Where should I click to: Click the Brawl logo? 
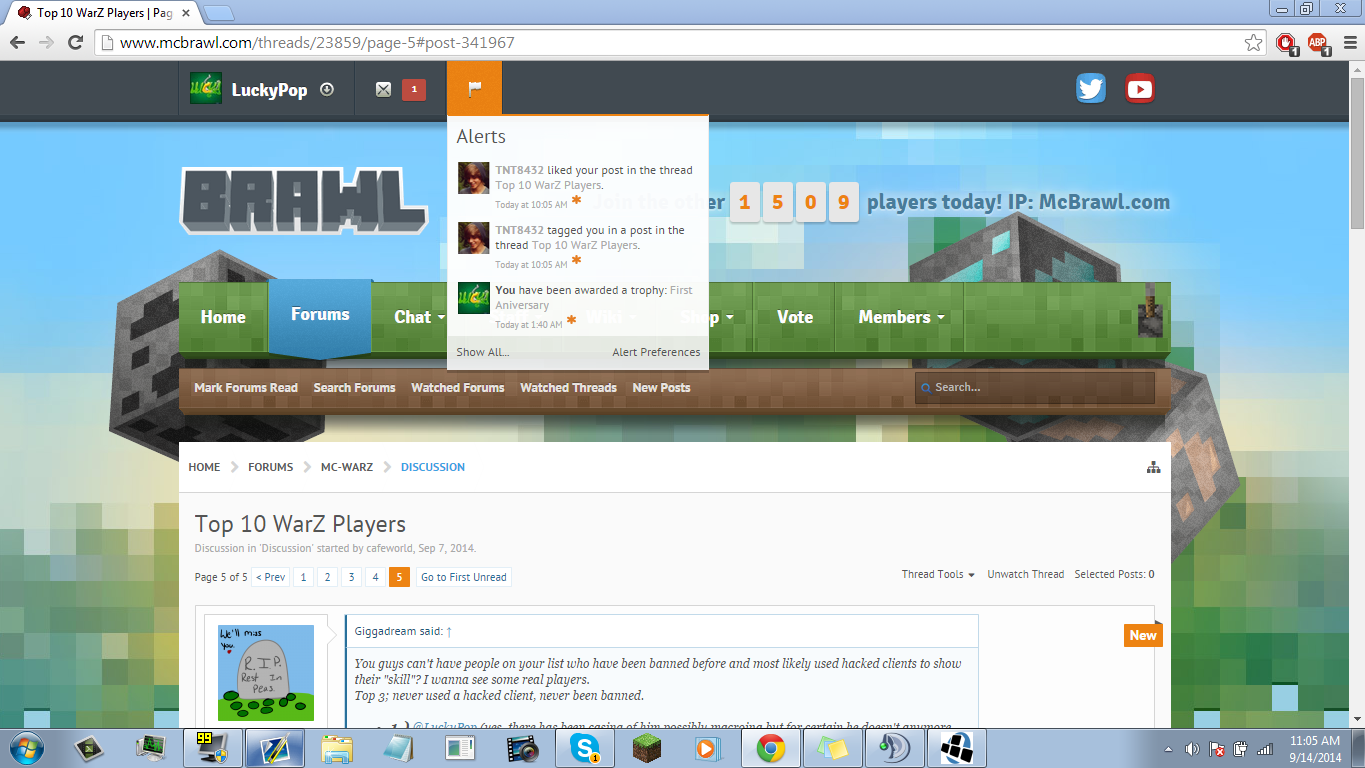(304, 200)
